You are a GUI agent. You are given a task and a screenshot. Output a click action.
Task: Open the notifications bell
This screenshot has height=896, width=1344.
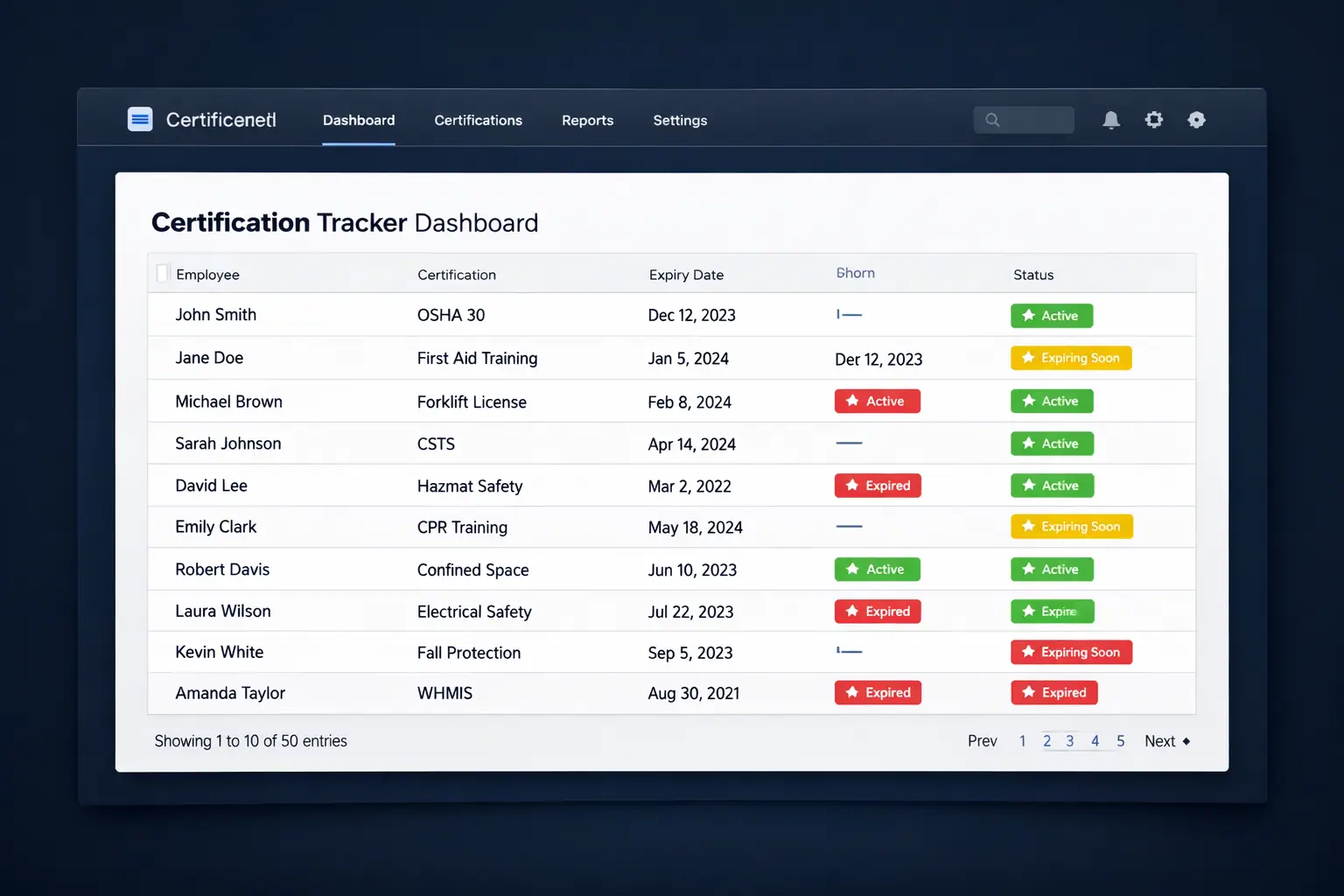click(1111, 120)
